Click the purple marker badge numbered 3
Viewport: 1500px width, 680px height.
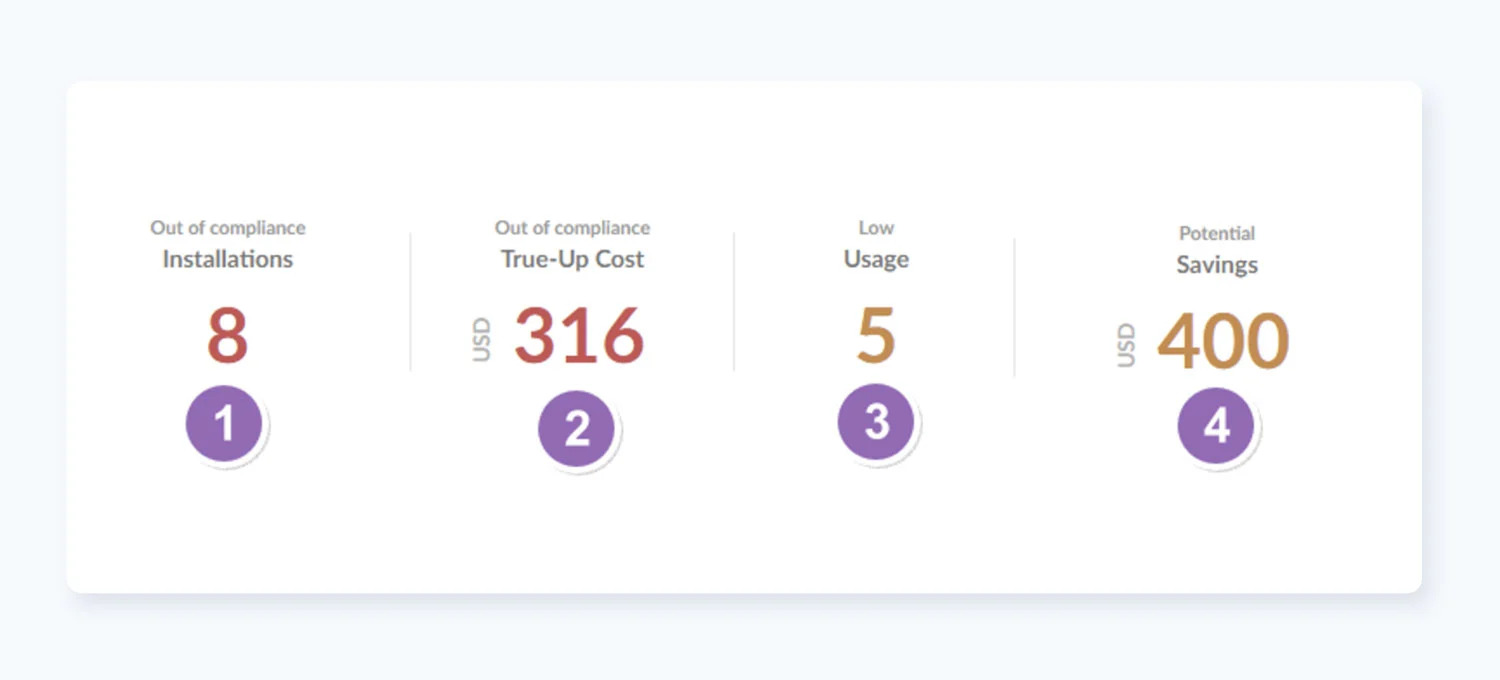click(x=875, y=422)
